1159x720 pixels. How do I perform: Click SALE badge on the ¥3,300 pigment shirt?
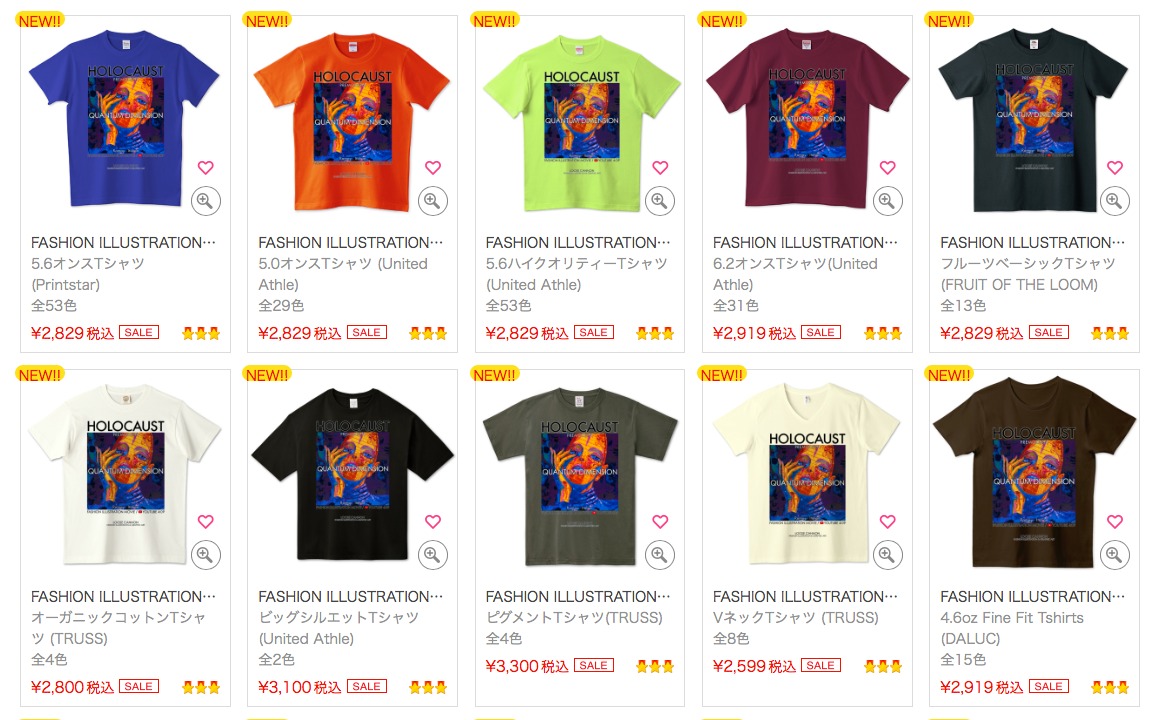coord(594,665)
